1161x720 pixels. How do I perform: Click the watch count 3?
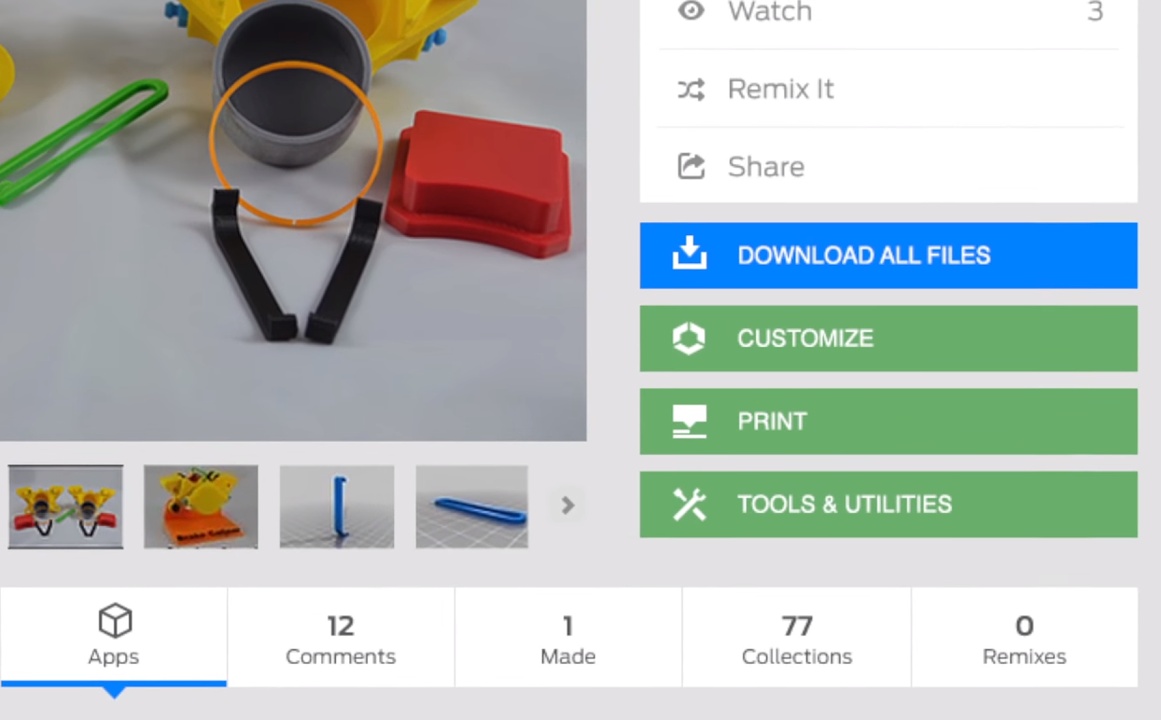(1095, 11)
